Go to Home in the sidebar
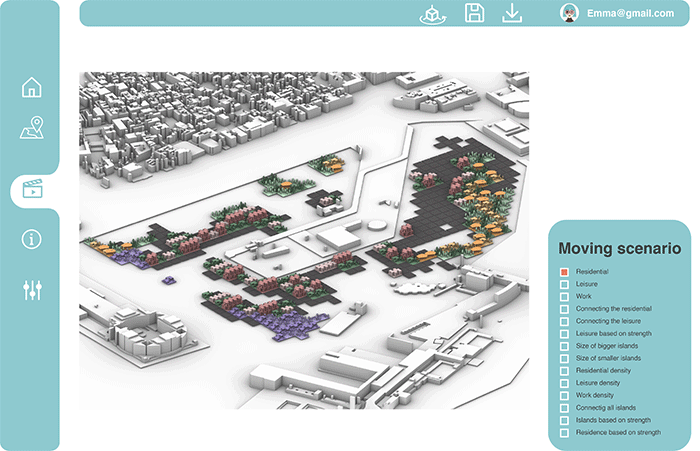The height and width of the screenshot is (451, 700). point(32,87)
